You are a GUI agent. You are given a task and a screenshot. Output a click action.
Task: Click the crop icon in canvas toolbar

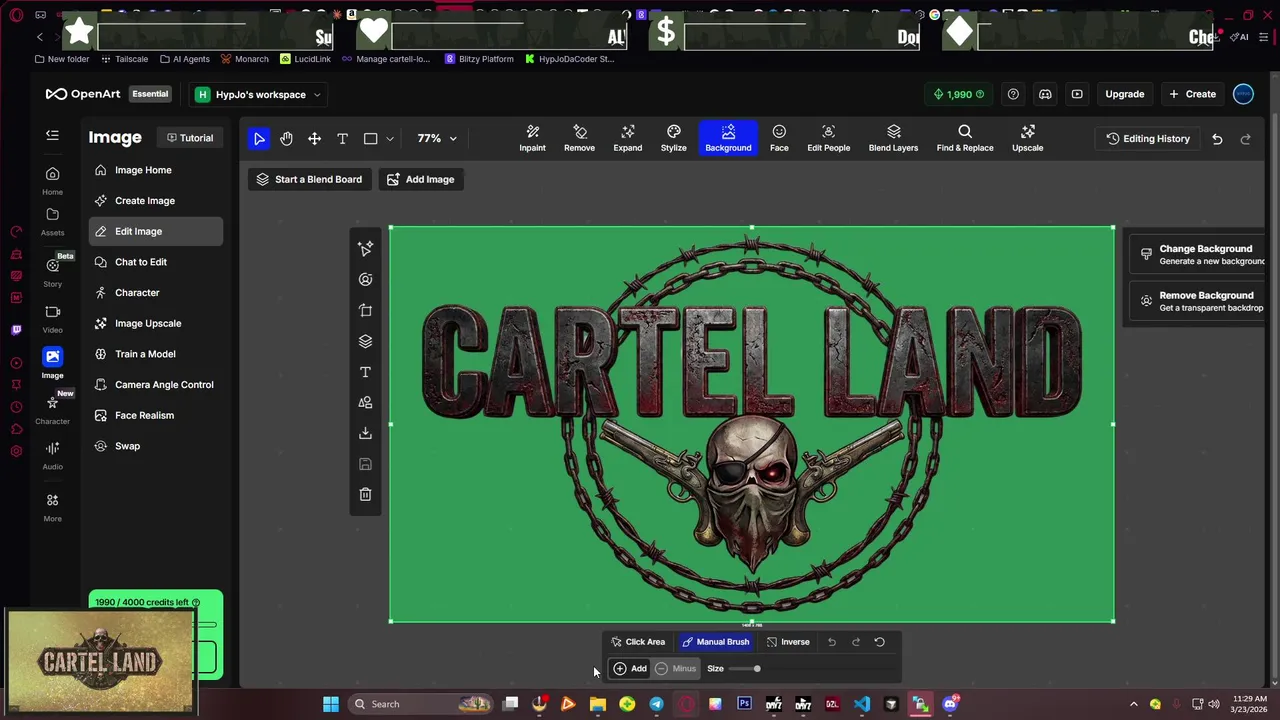365,310
